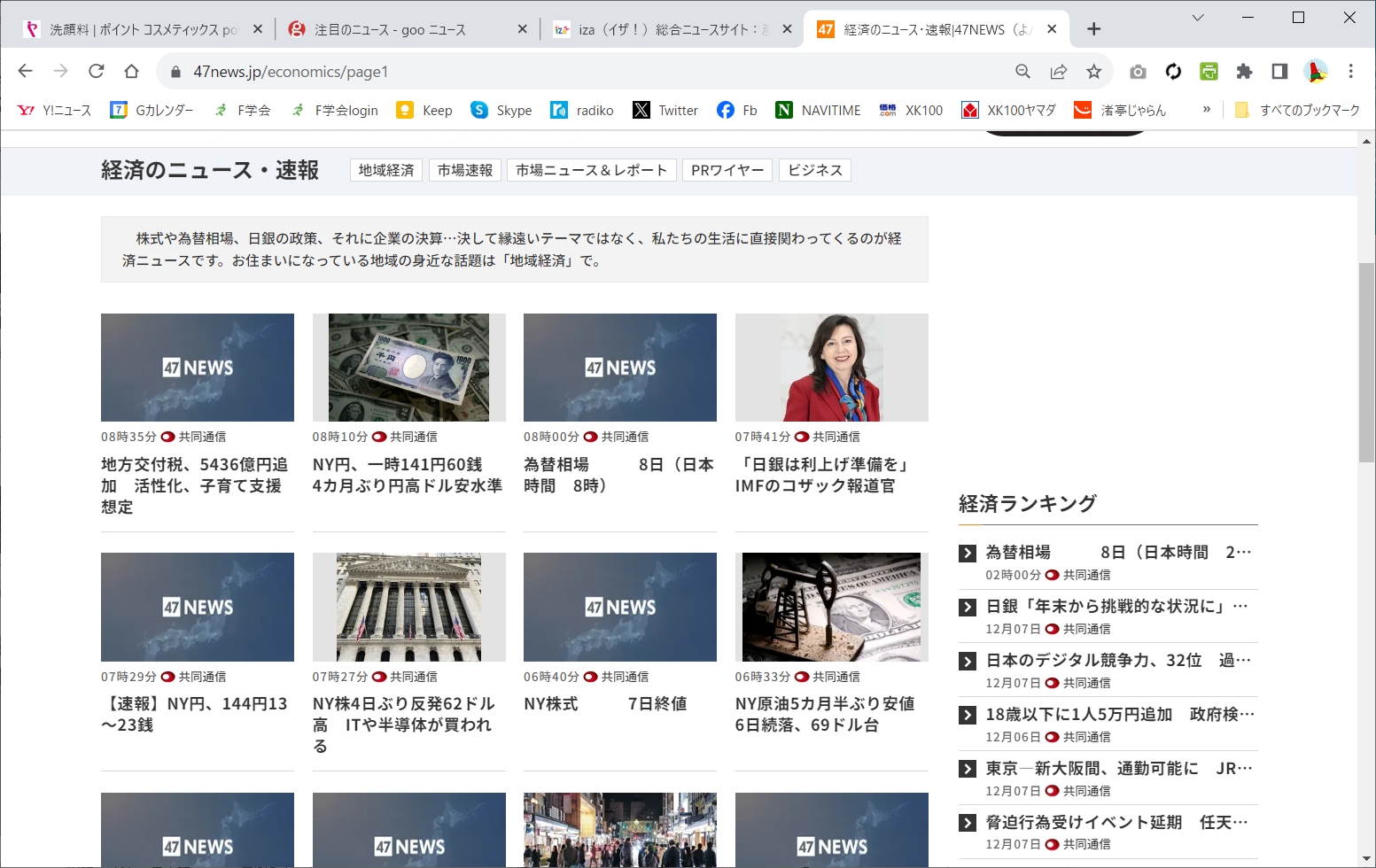Click the circular sync extension icon
This screenshot has width=1376, height=868.
1174,72
